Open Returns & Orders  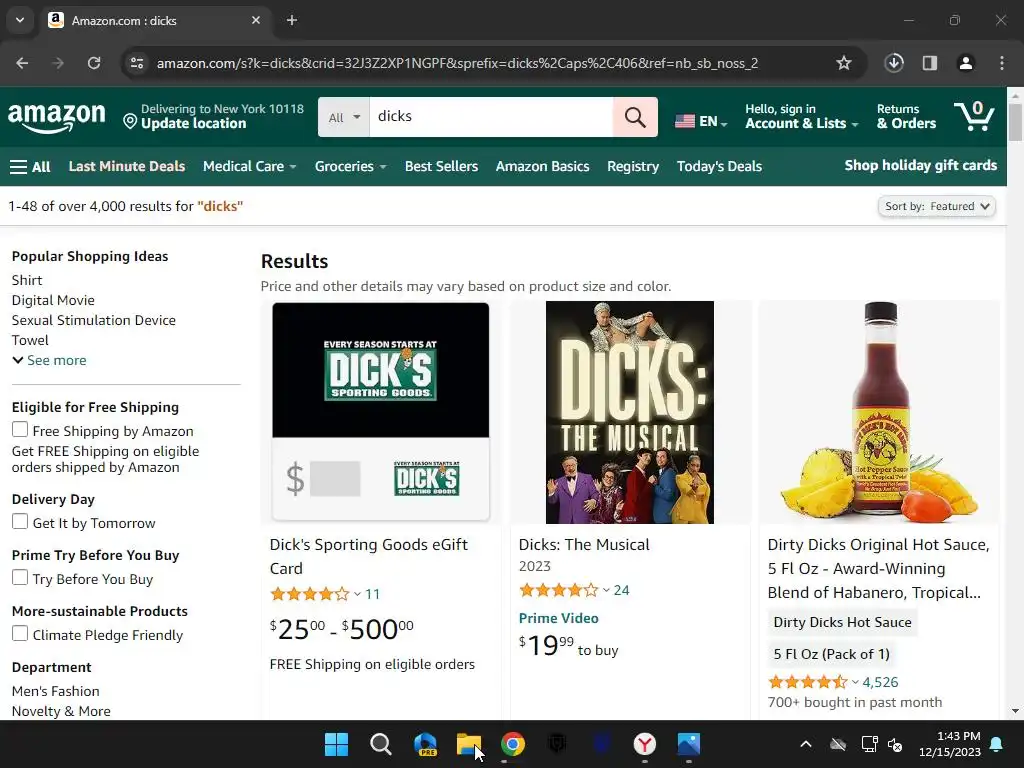pos(906,117)
